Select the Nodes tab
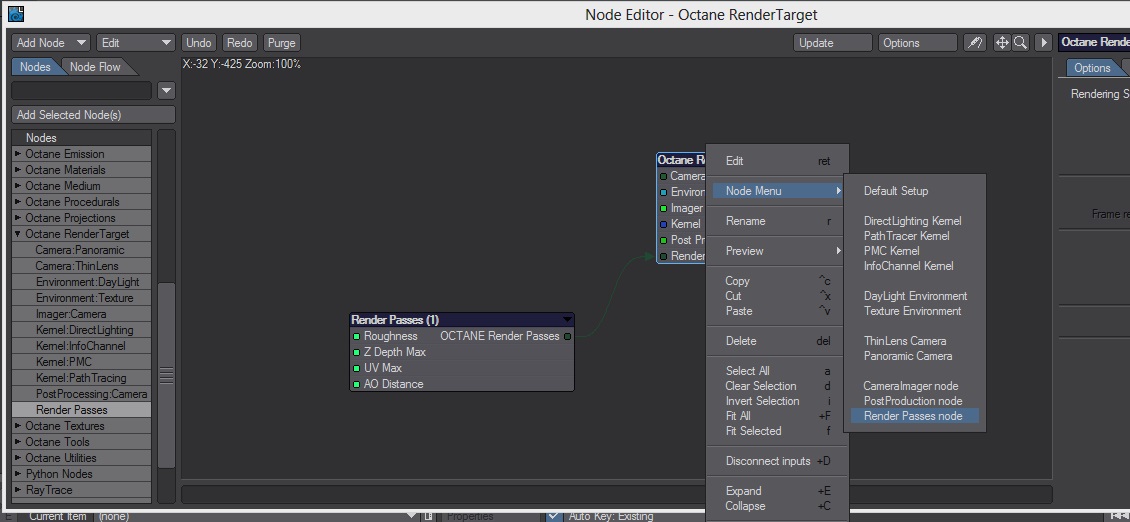The width and height of the screenshot is (1130, 522). 35,66
